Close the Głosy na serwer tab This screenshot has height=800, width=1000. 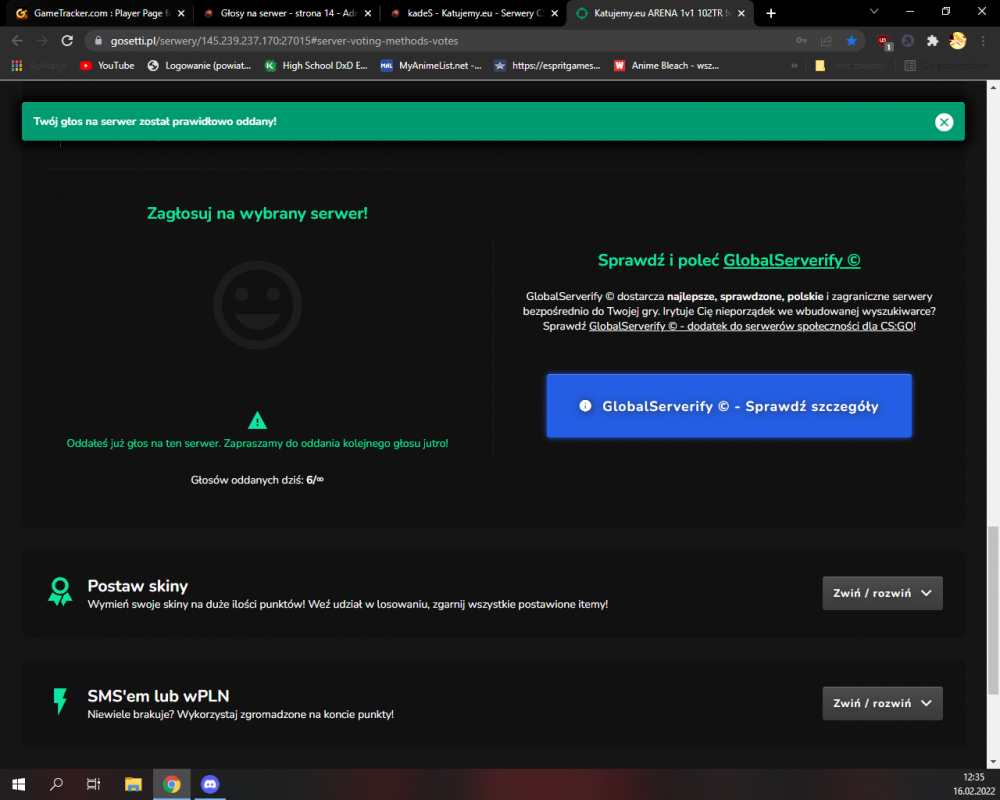coord(367,13)
